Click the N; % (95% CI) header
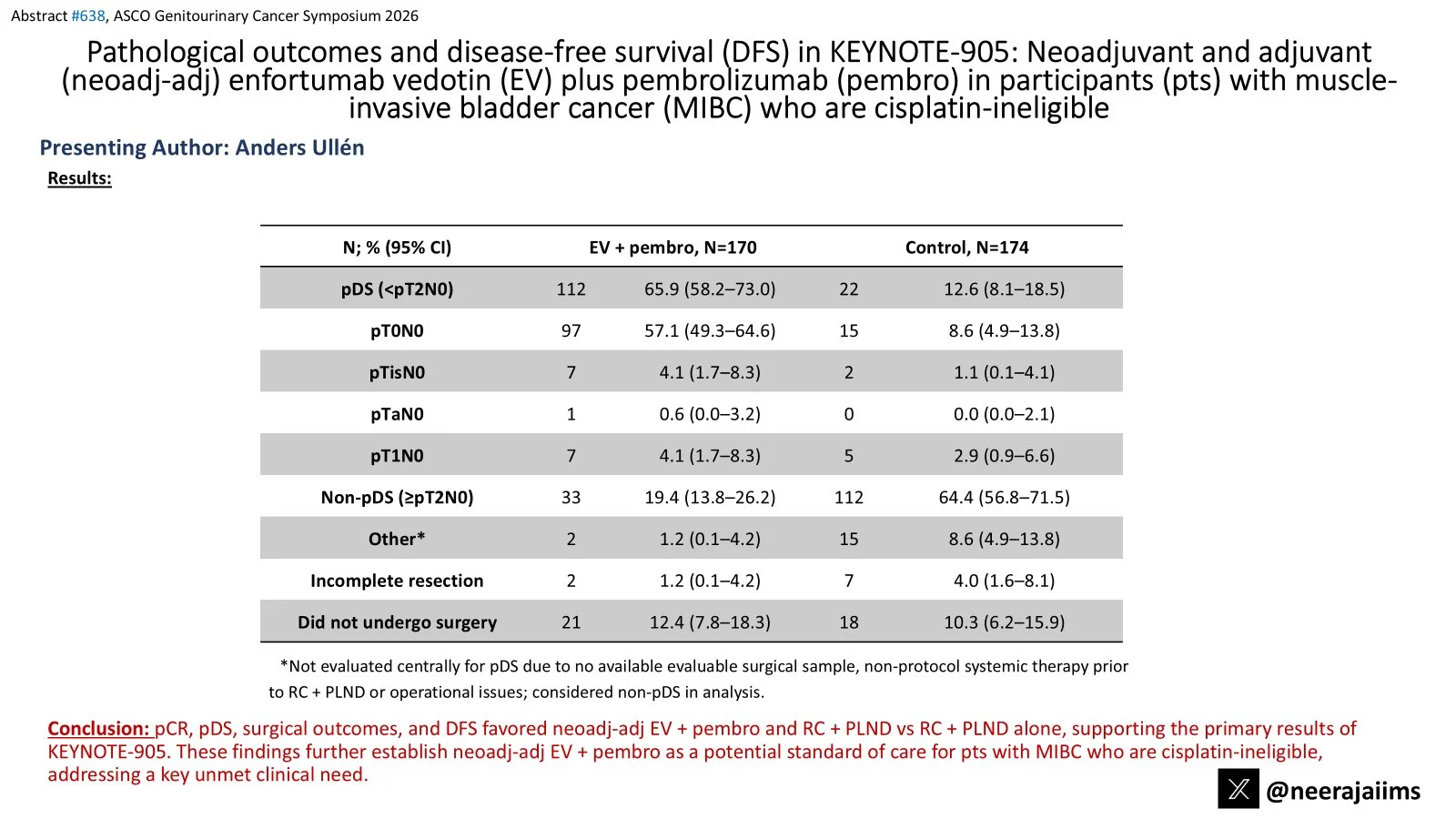This screenshot has height=819, width=1456. (x=397, y=248)
